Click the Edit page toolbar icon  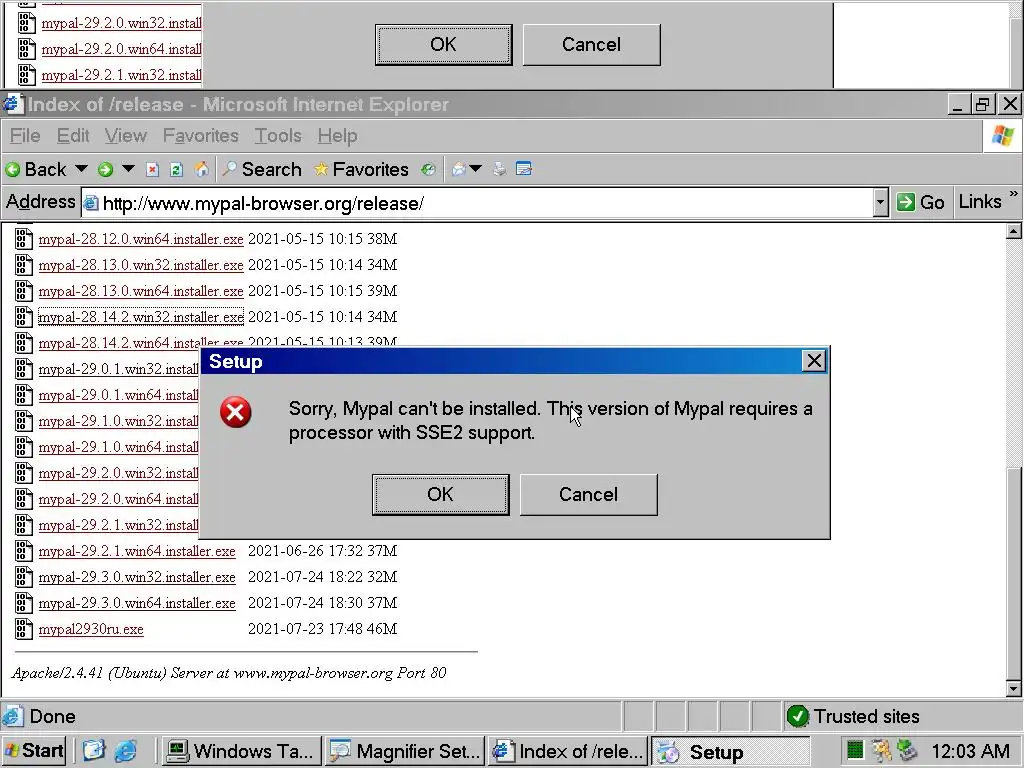[524, 170]
